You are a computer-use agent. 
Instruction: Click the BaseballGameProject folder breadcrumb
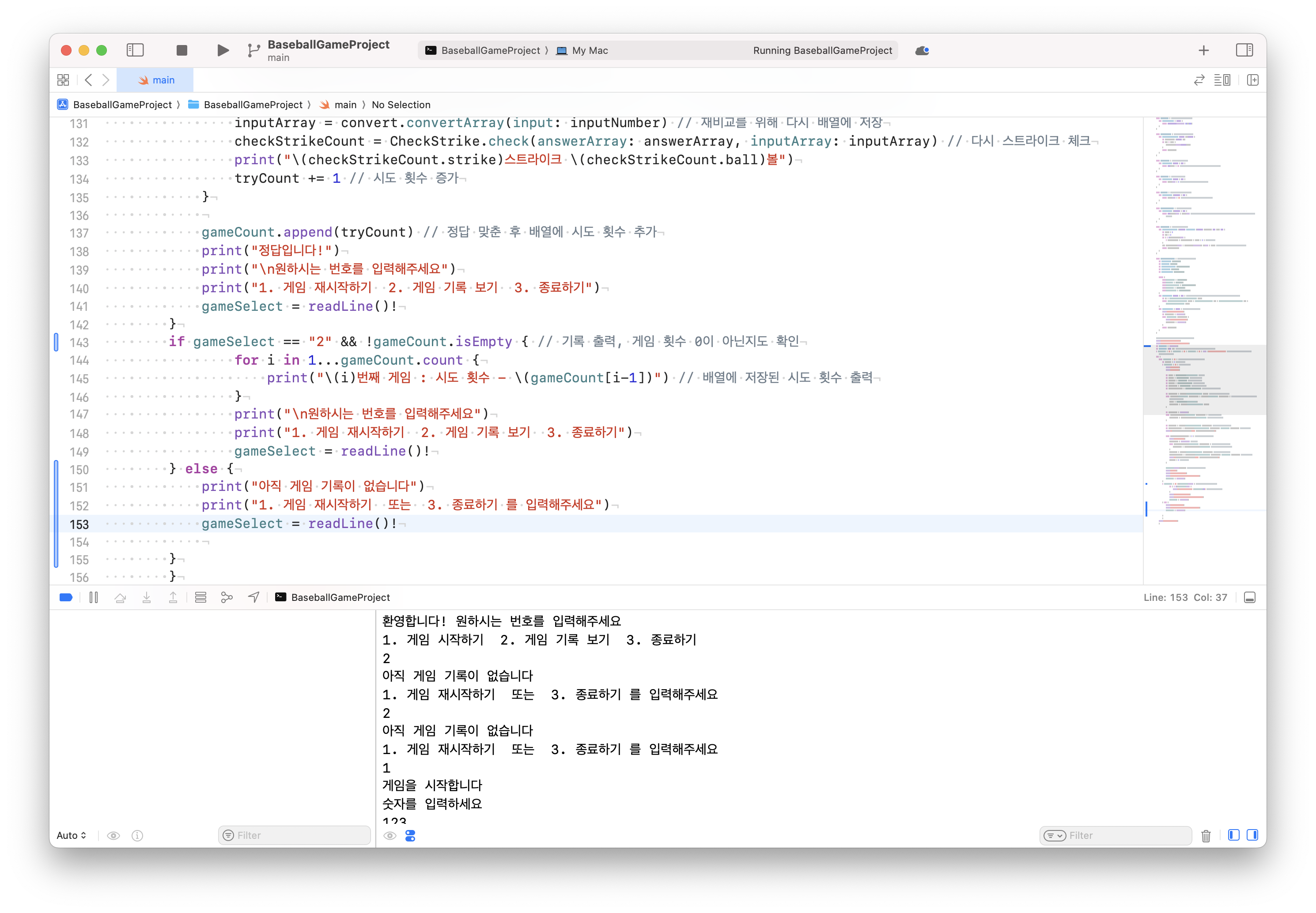[x=246, y=105]
